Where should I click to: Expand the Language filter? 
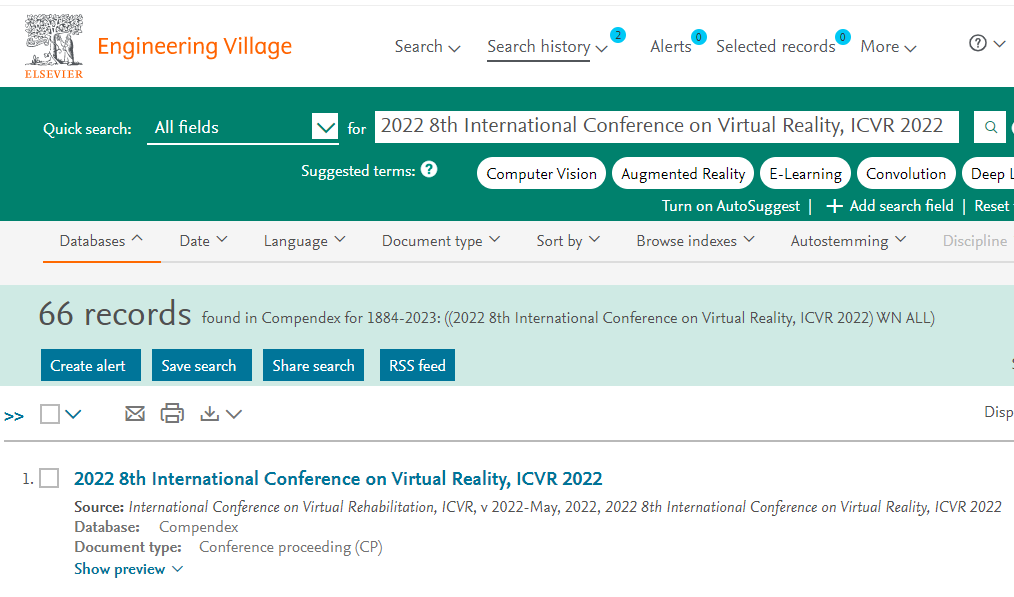pos(304,241)
